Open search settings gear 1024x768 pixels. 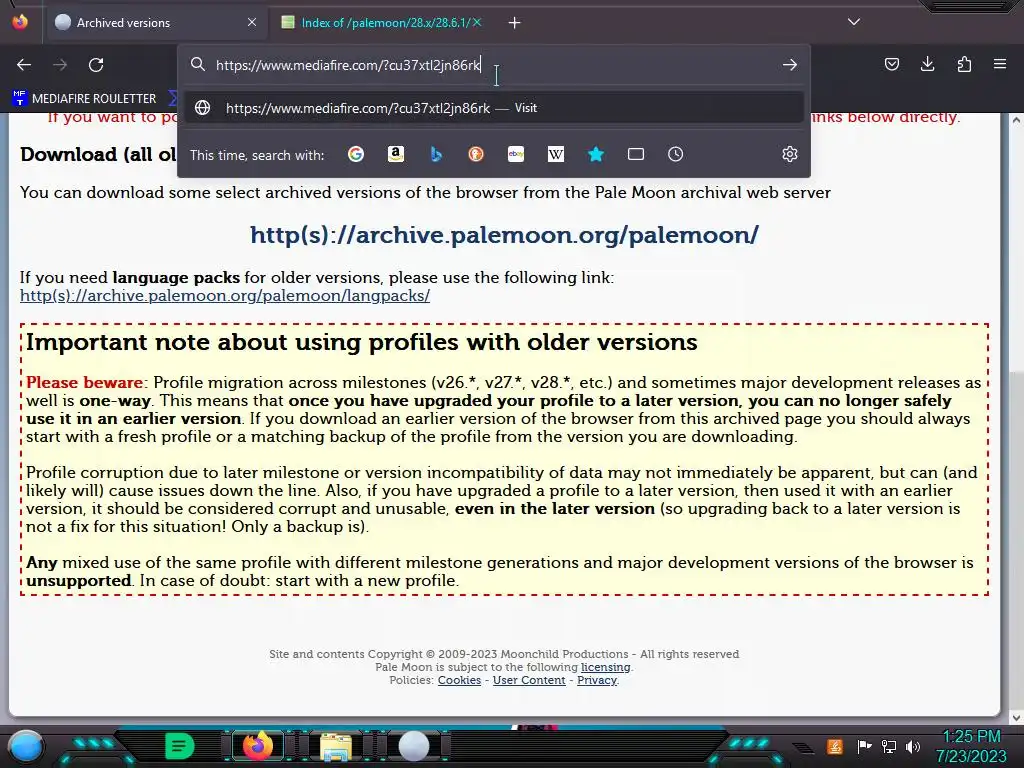[x=790, y=154]
